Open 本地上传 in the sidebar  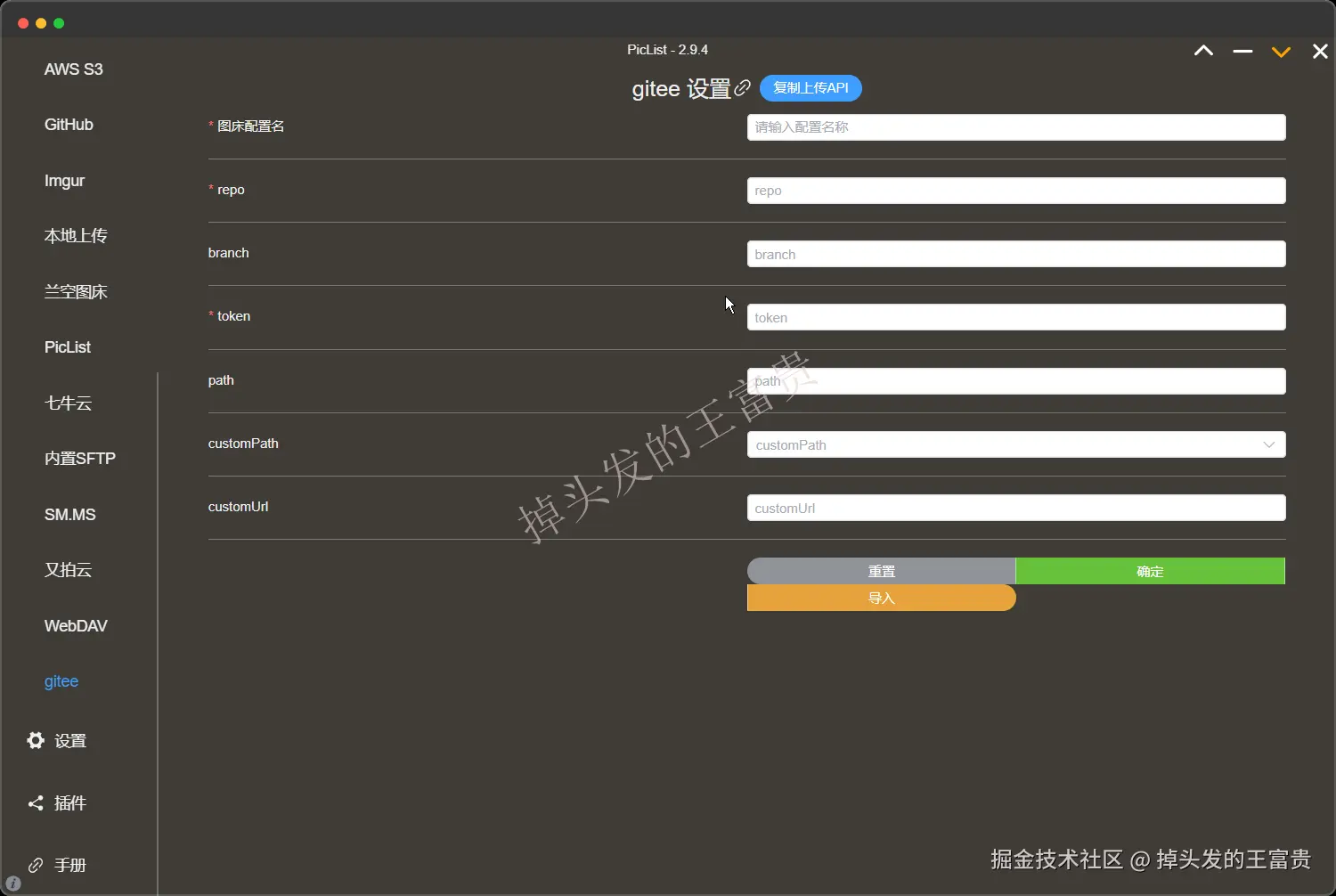tap(76, 236)
